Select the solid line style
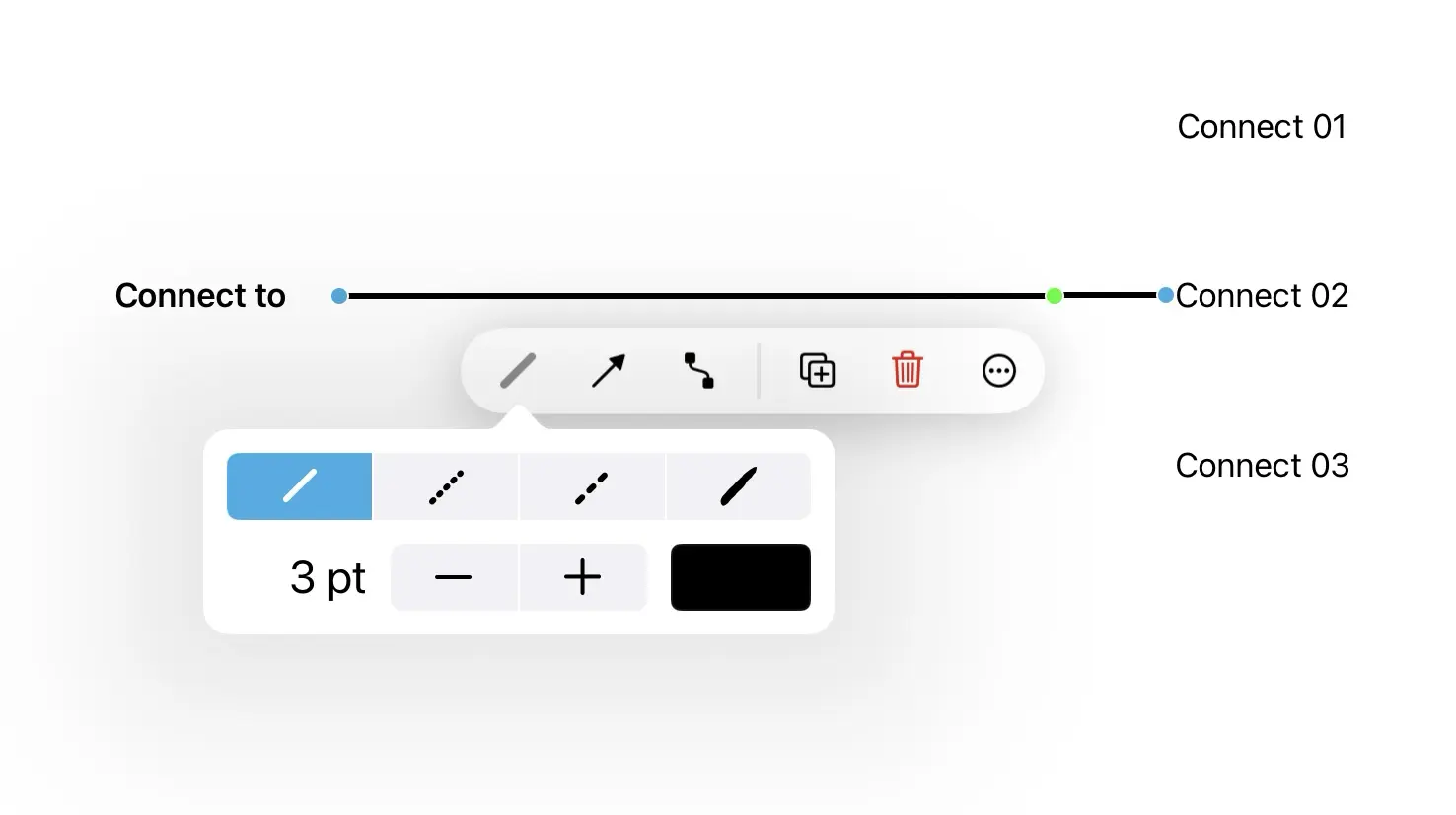 coord(299,486)
